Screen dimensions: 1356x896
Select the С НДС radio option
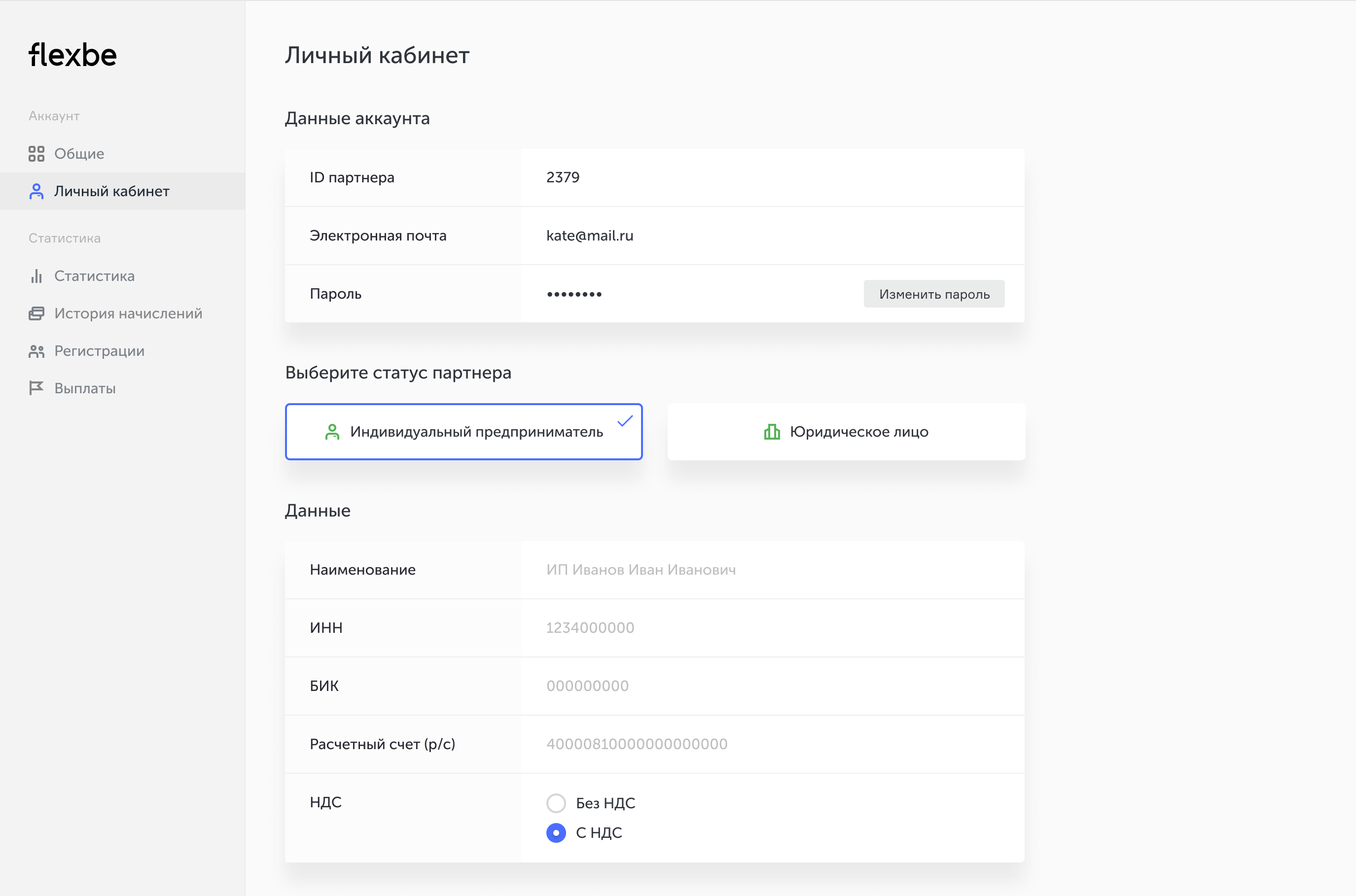[x=556, y=832]
